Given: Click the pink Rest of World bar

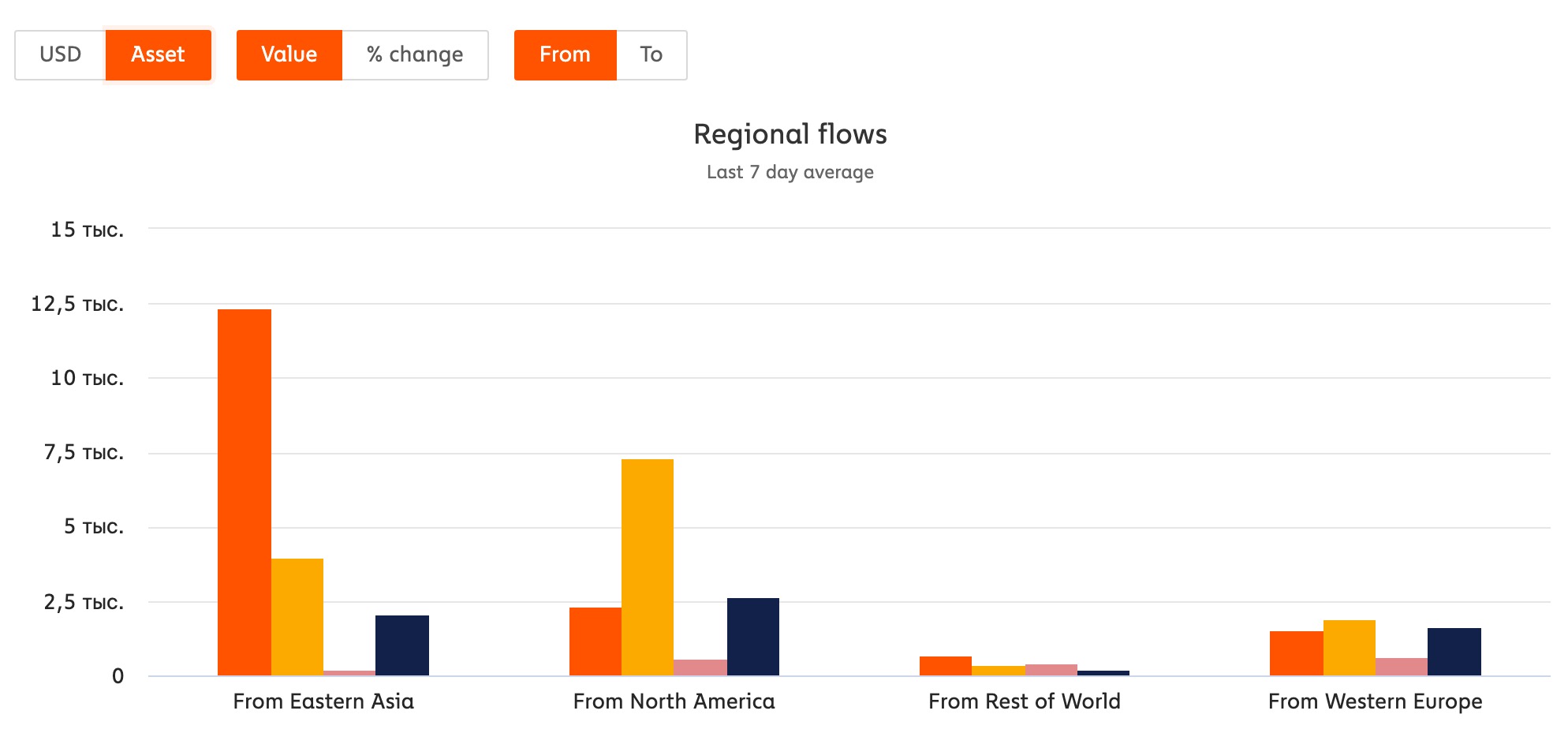Looking at the screenshot, I should [1051, 670].
